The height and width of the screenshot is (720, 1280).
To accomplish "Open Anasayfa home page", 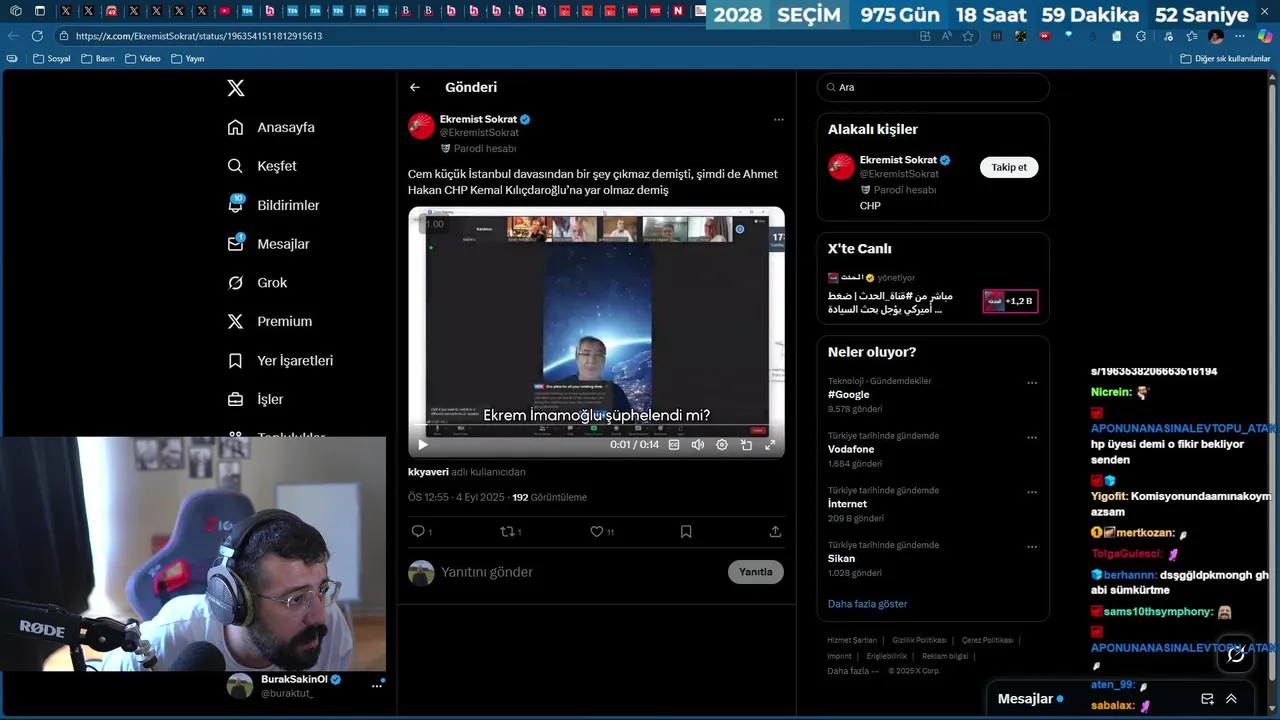I will [272, 127].
